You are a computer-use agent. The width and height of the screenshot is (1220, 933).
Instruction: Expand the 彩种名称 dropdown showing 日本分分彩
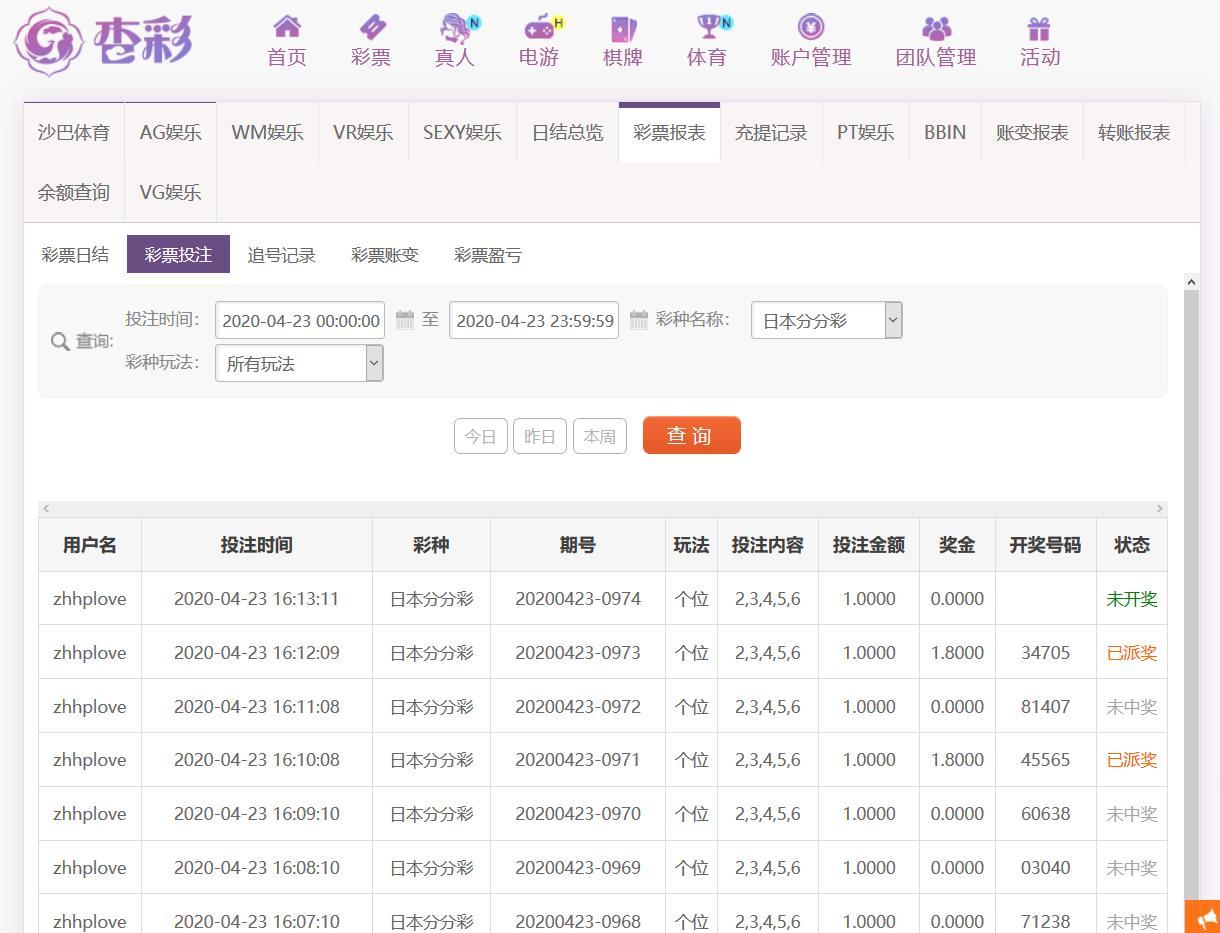coord(826,320)
